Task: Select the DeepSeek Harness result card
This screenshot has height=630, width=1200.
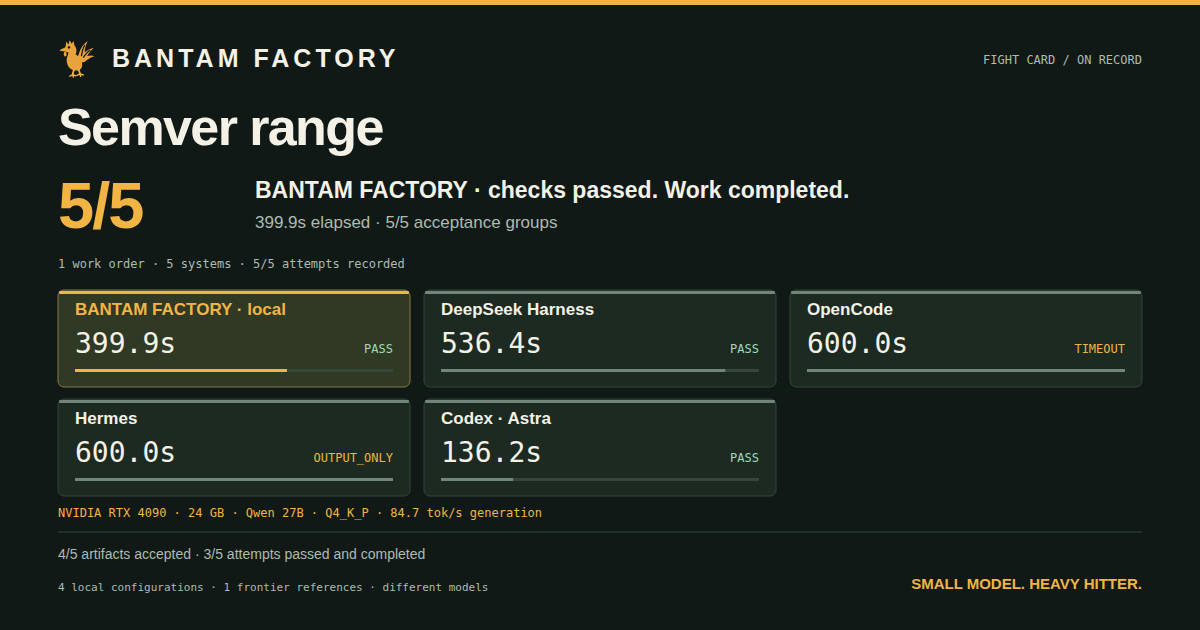Action: tap(600, 339)
